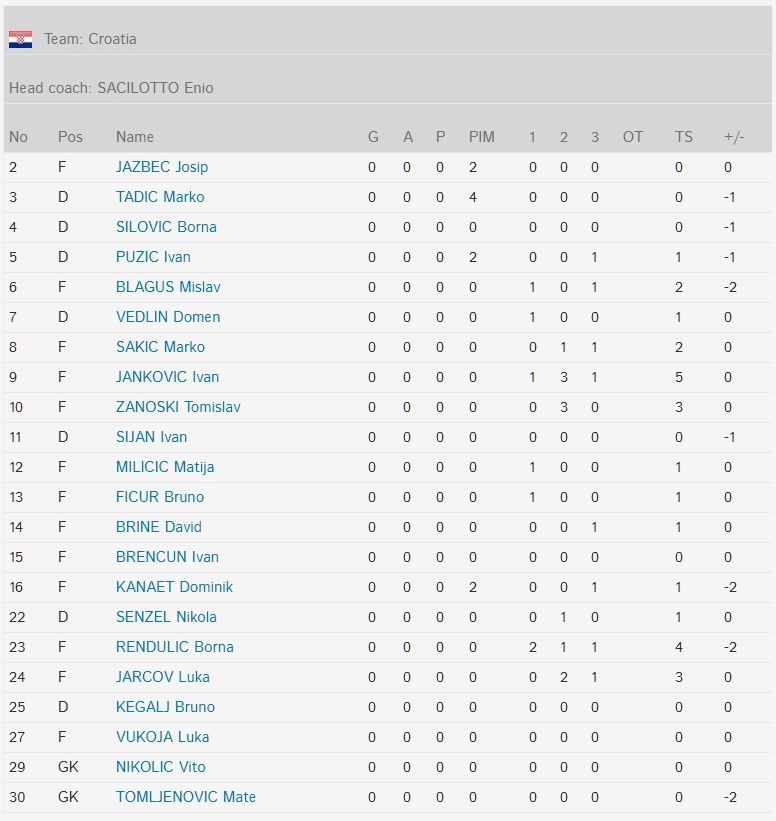Viewport: 776px width, 821px height.
Task: Click KANAET Dominik's name
Action: pos(174,587)
